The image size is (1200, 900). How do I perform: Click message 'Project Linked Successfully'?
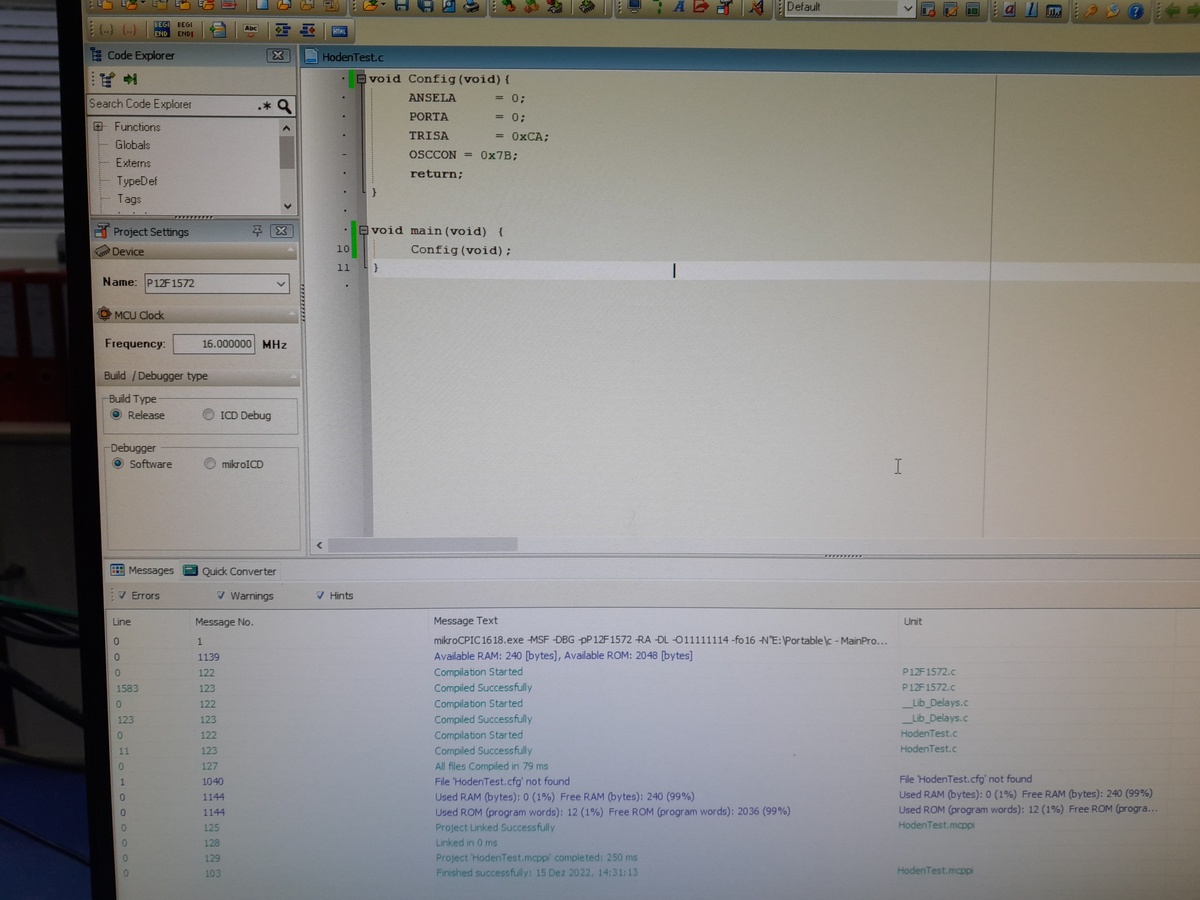[x=494, y=828]
